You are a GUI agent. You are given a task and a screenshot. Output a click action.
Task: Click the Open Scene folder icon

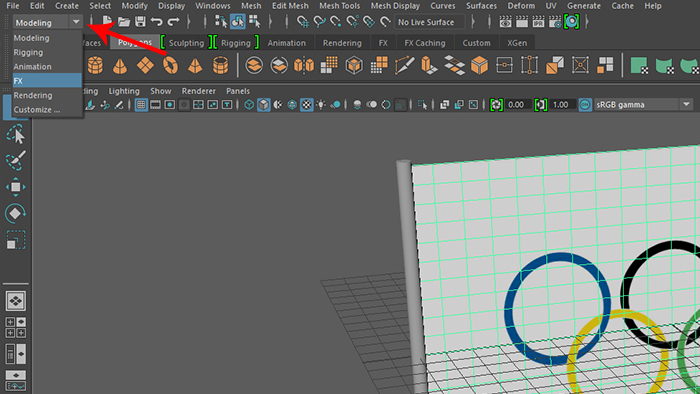point(124,21)
